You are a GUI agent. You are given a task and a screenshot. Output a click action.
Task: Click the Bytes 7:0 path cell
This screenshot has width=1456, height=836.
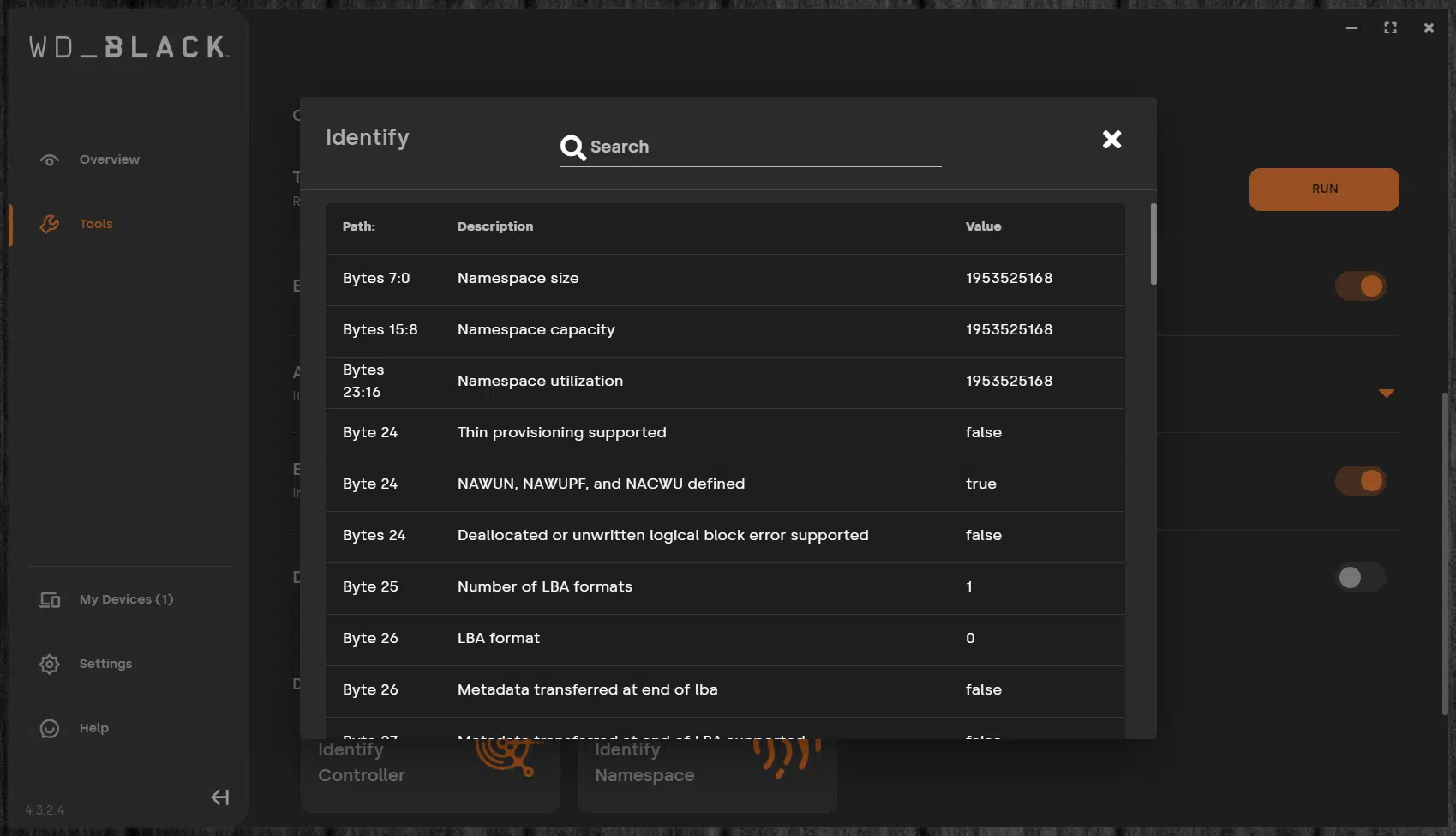[x=376, y=278]
